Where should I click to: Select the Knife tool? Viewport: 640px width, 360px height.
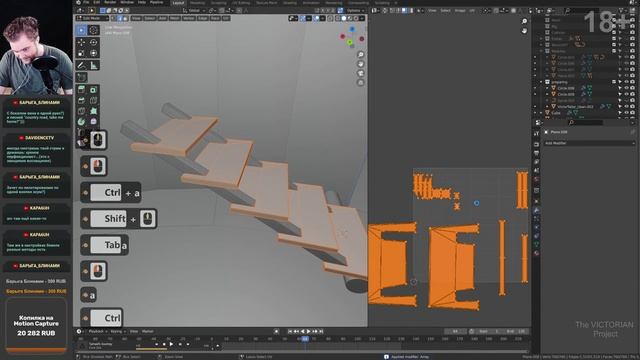point(81,111)
